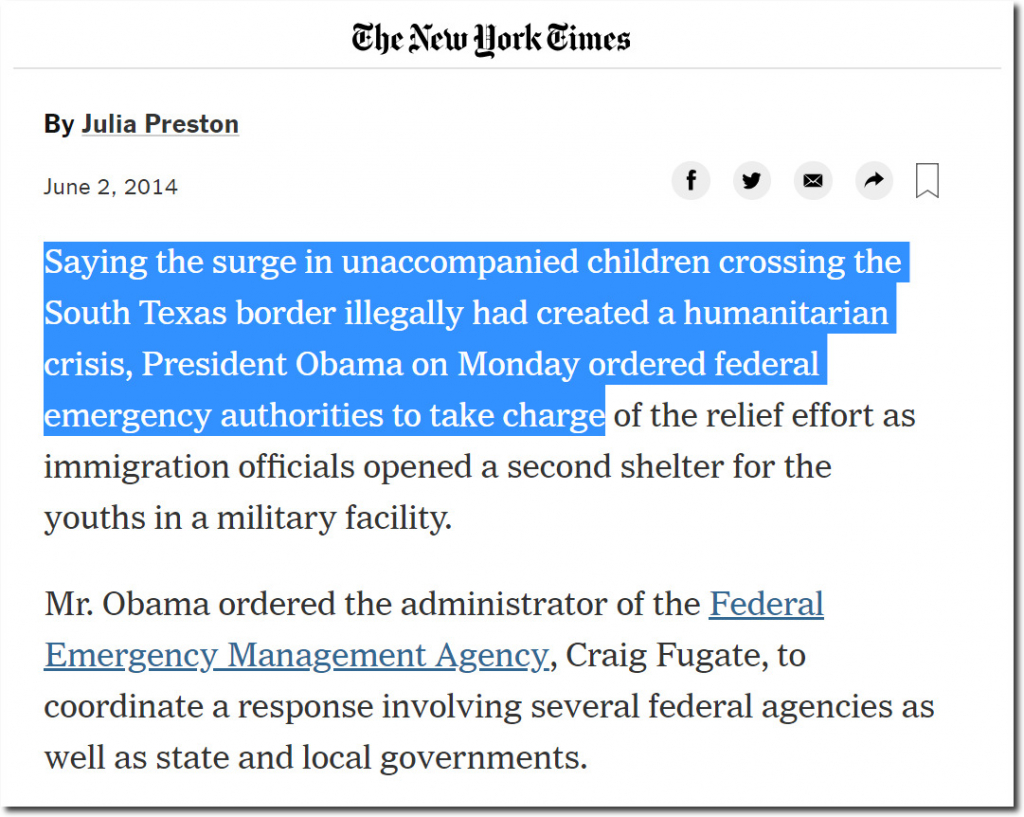Bookmark this article for later
1024x817 pixels.
pyautogui.click(x=927, y=180)
